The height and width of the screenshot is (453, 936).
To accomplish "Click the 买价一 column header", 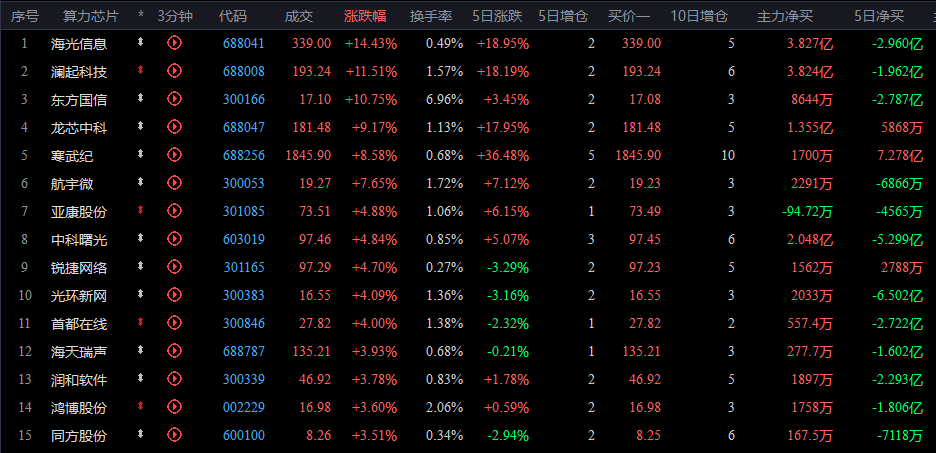I will tap(629, 16).
